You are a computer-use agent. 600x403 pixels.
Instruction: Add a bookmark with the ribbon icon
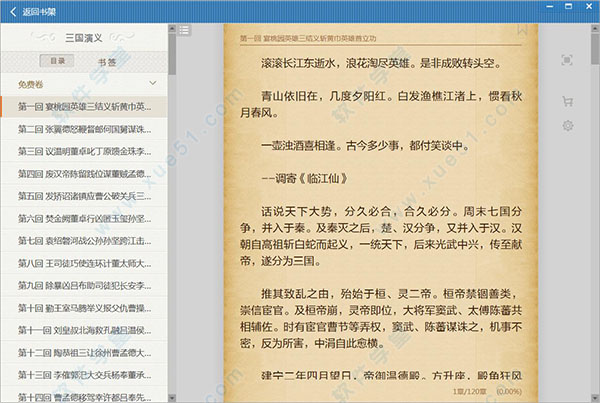tap(522, 30)
